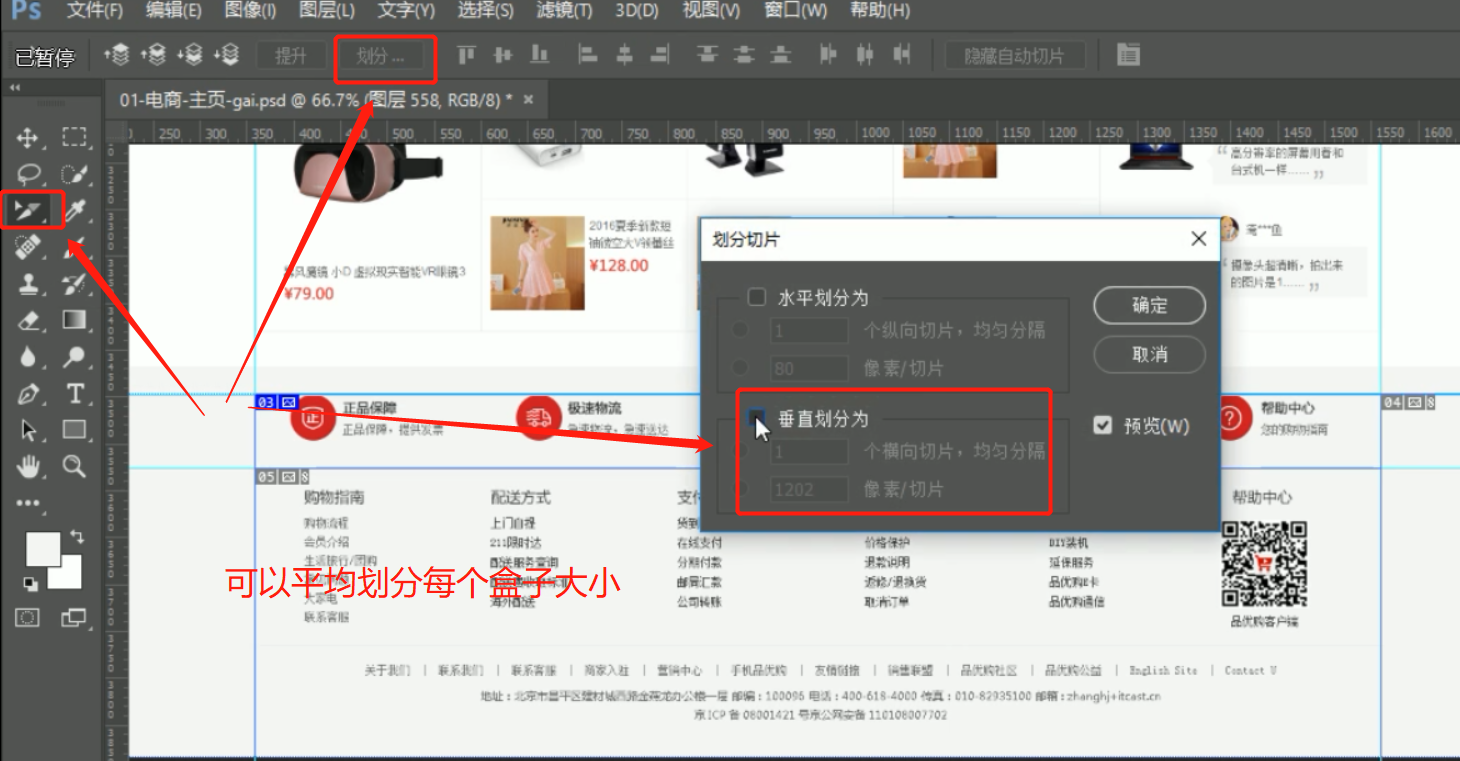Screen dimensions: 1460x761
Task: Open slice options icon in options bar
Action: (1128, 55)
